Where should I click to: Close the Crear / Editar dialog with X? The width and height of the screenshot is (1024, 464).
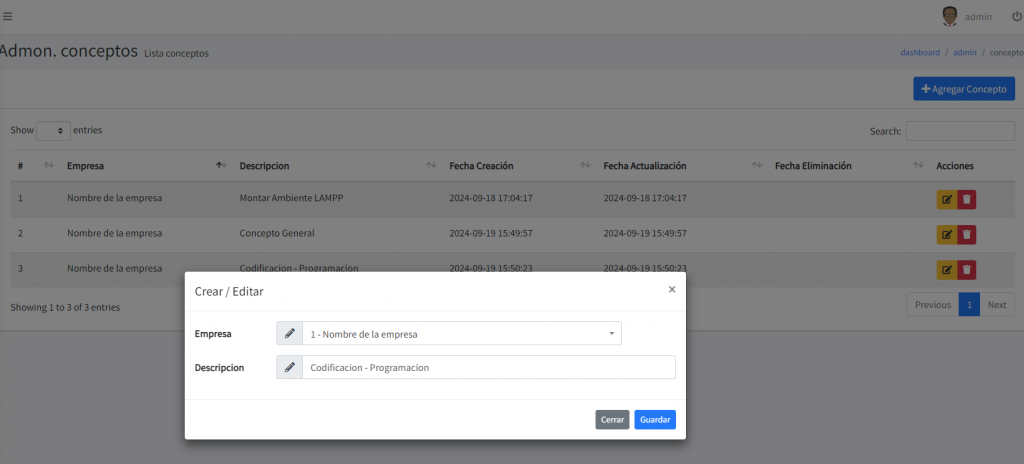click(x=671, y=289)
